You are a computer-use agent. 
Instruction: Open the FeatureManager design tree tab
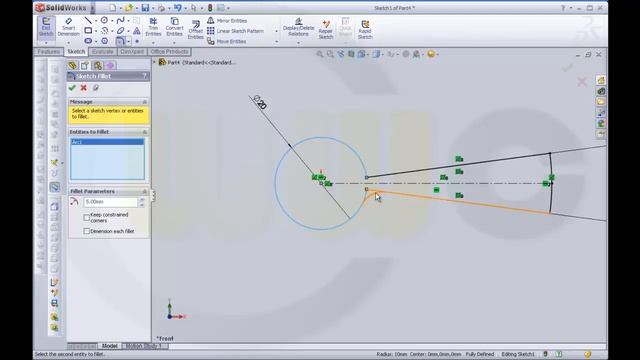coord(73,65)
